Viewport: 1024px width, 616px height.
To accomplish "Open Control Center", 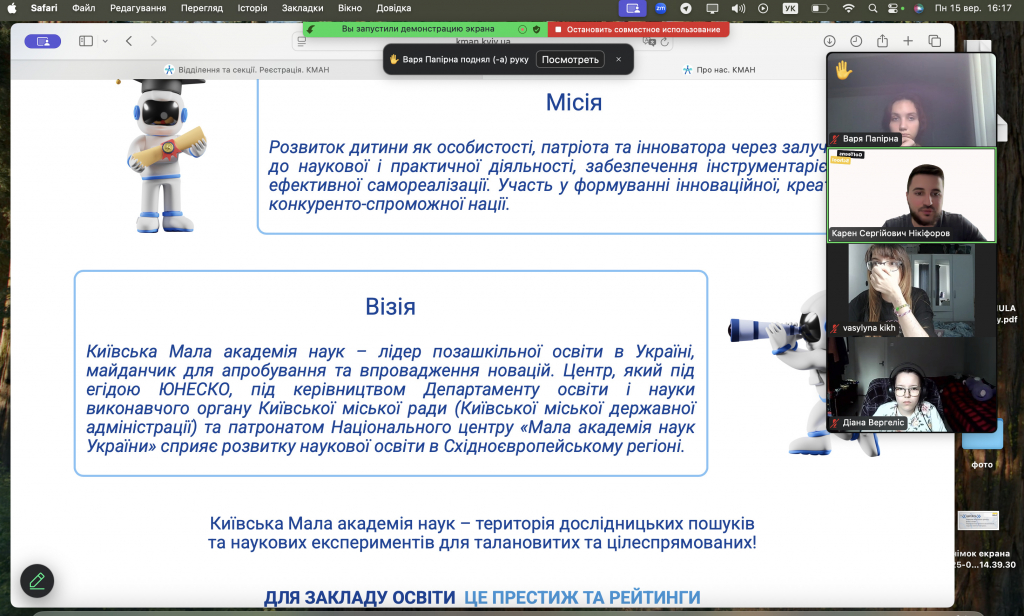I will [x=894, y=8].
